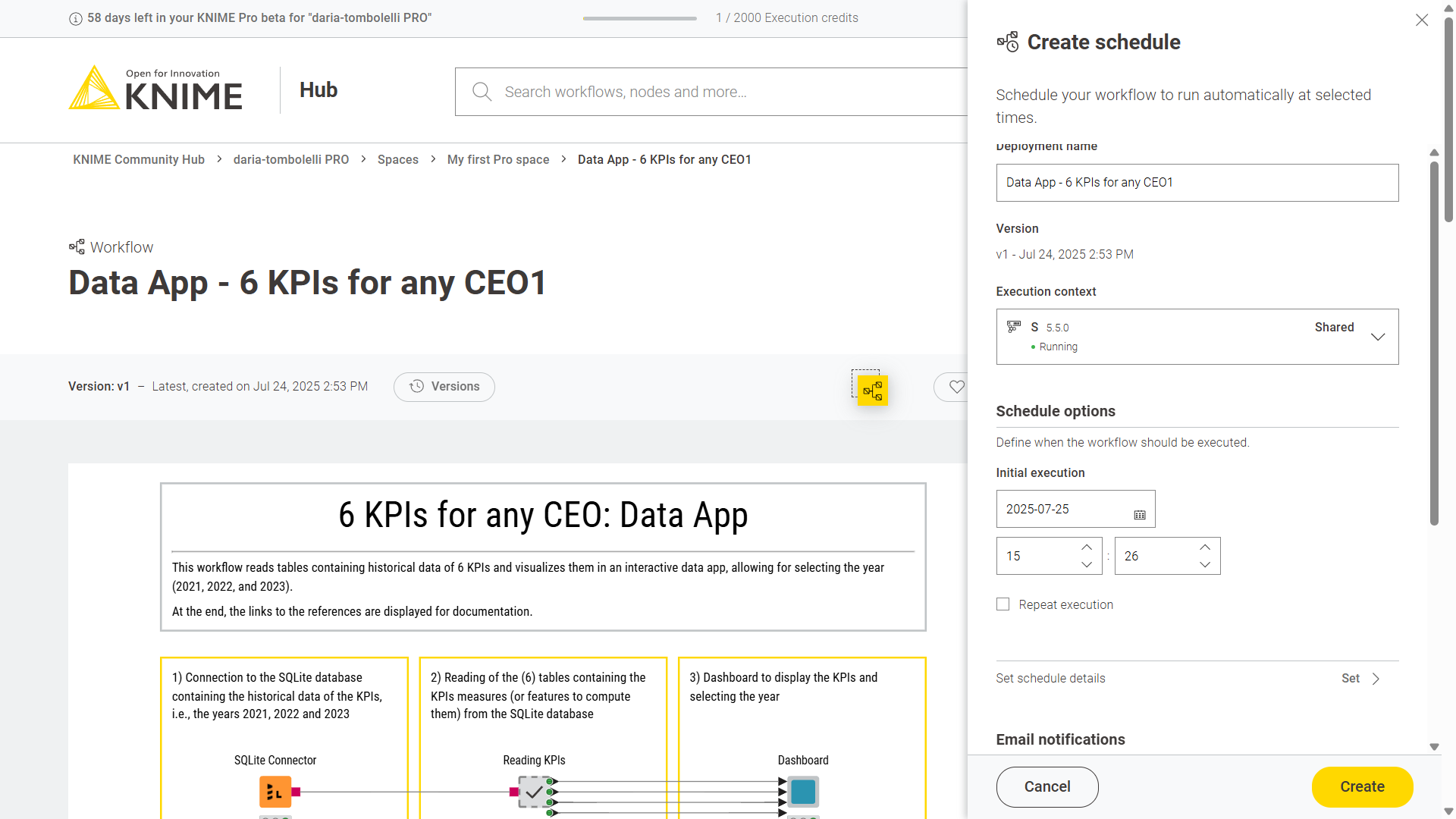Click the Cancel button
The image size is (1456, 819).
tap(1046, 786)
